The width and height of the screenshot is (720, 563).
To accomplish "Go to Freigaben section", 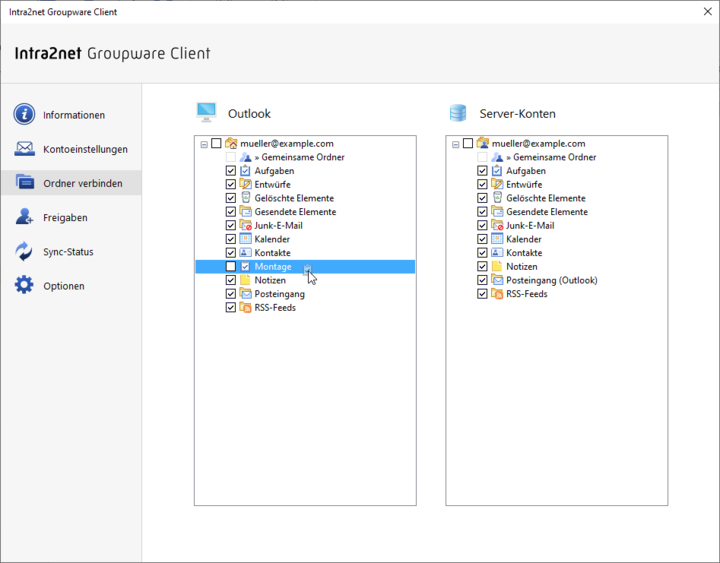I will pyautogui.click(x=71, y=217).
